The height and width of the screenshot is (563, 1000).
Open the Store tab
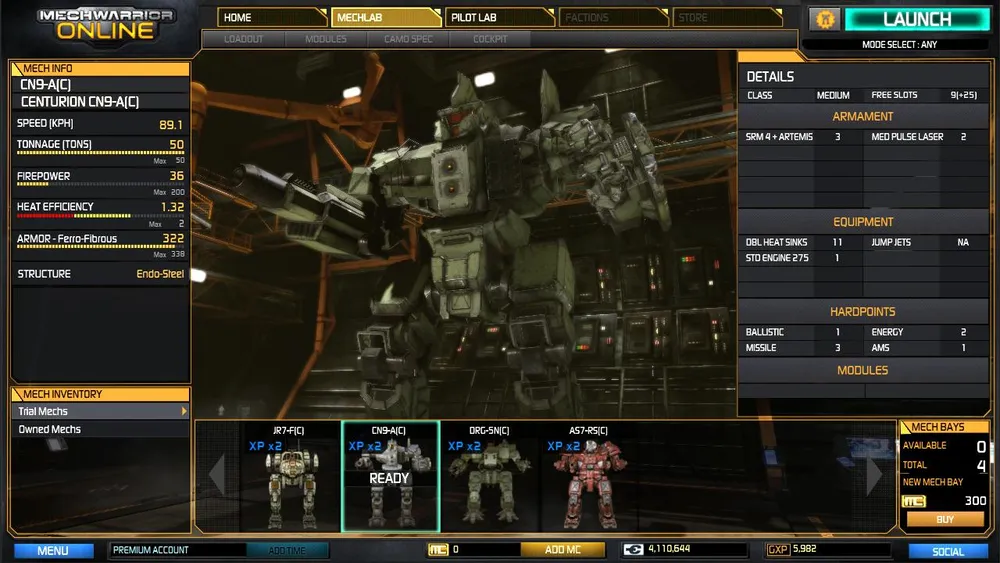point(727,17)
